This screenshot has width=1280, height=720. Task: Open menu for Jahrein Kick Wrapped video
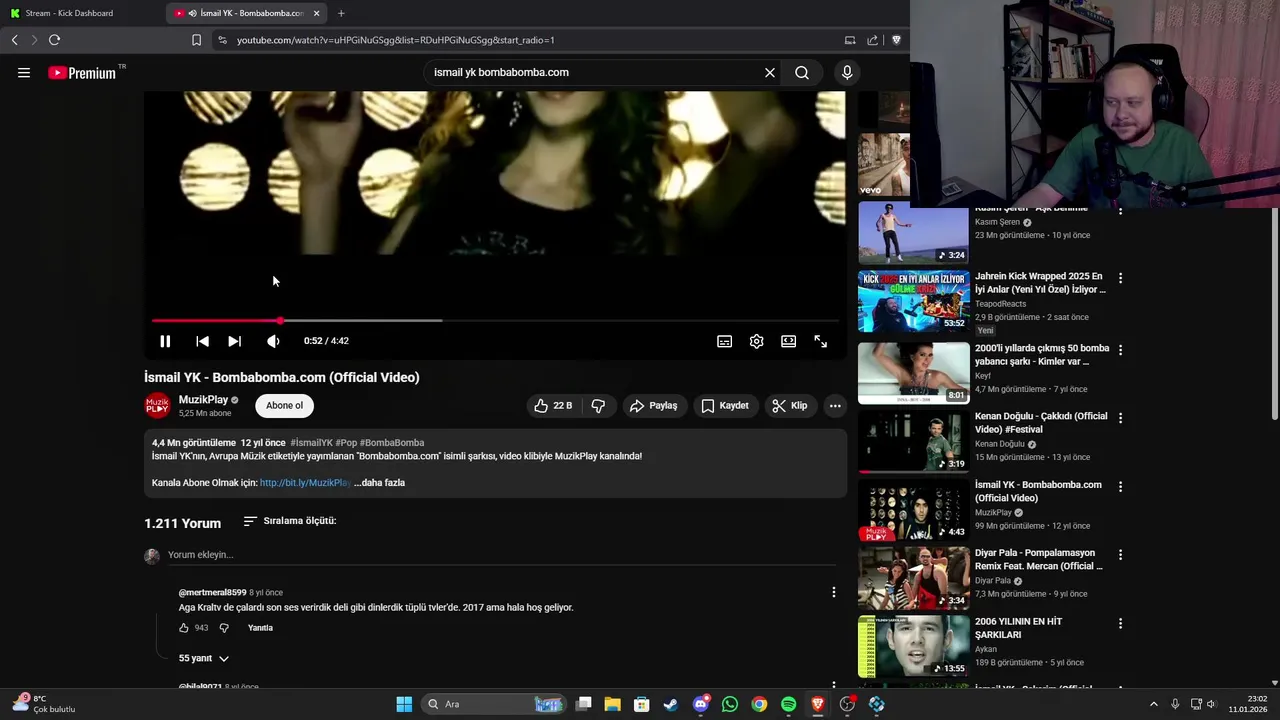pyautogui.click(x=1120, y=278)
